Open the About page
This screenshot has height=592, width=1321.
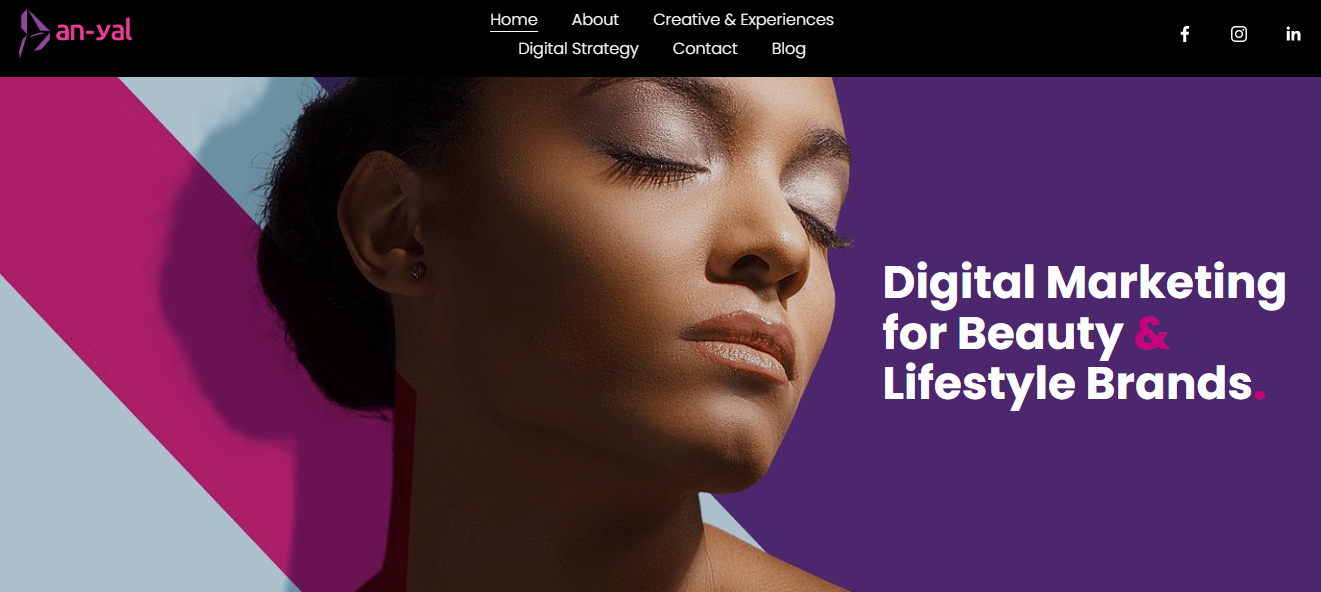pos(595,20)
